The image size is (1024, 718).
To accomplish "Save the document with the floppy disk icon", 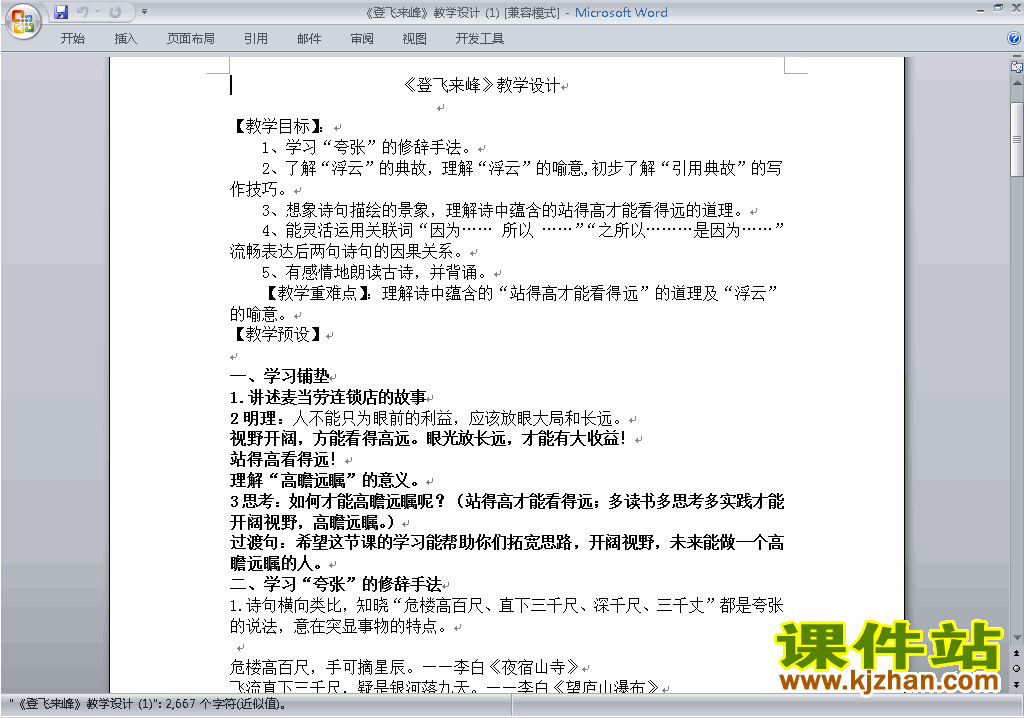I will pyautogui.click(x=61, y=12).
